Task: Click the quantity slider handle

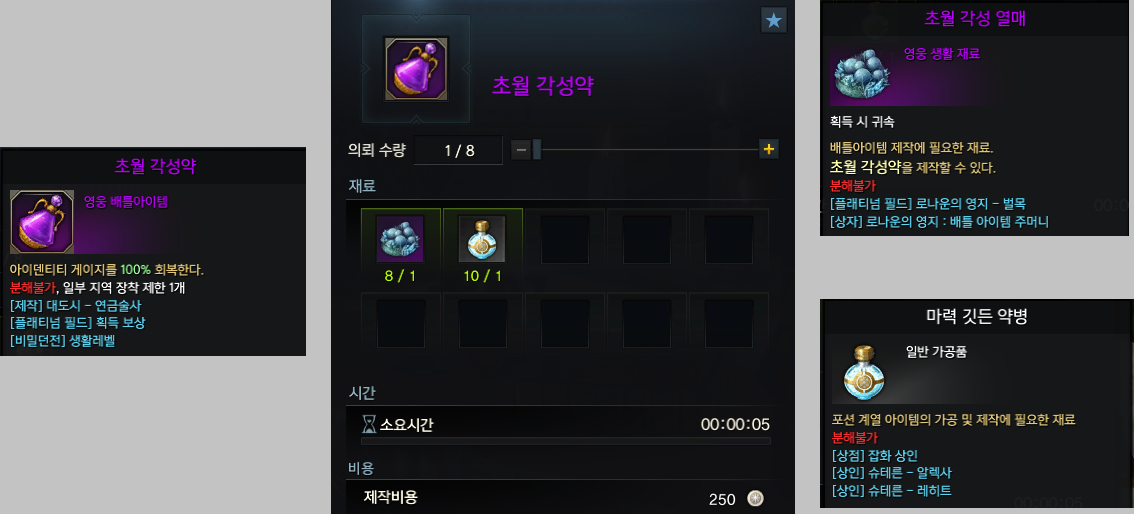Action: point(537,150)
